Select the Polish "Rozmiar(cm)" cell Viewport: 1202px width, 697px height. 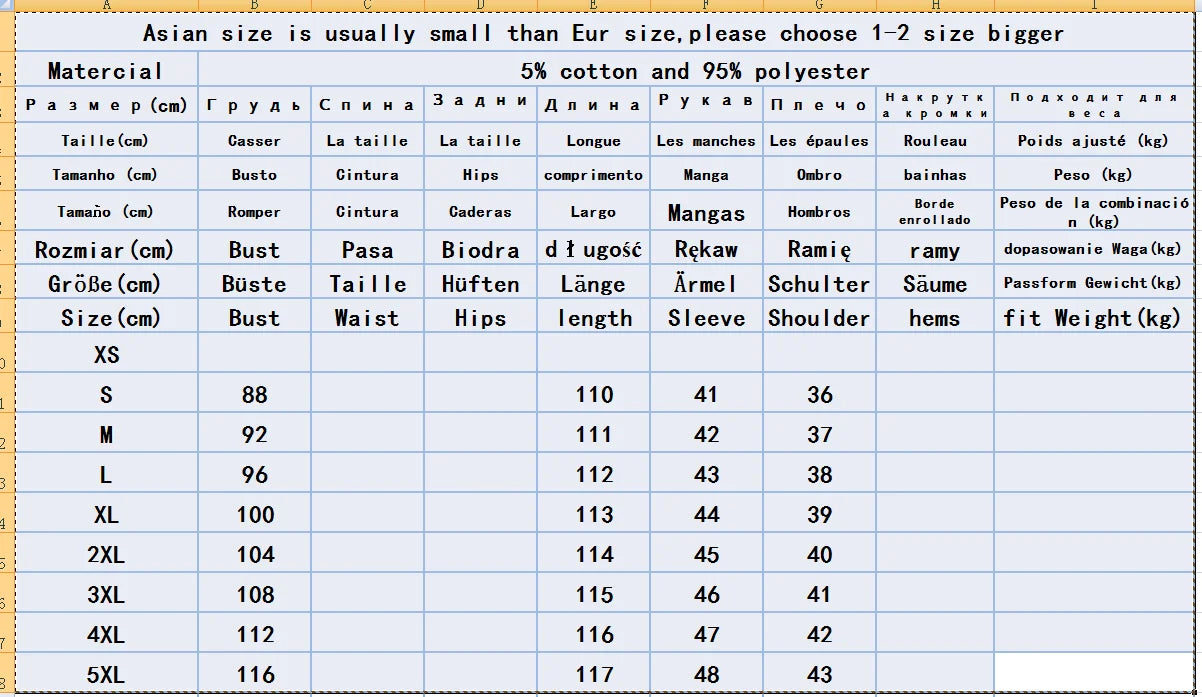coord(104,250)
